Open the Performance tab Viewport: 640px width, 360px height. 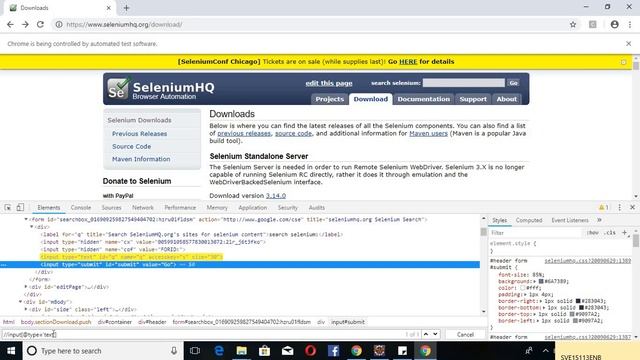[x=180, y=207]
